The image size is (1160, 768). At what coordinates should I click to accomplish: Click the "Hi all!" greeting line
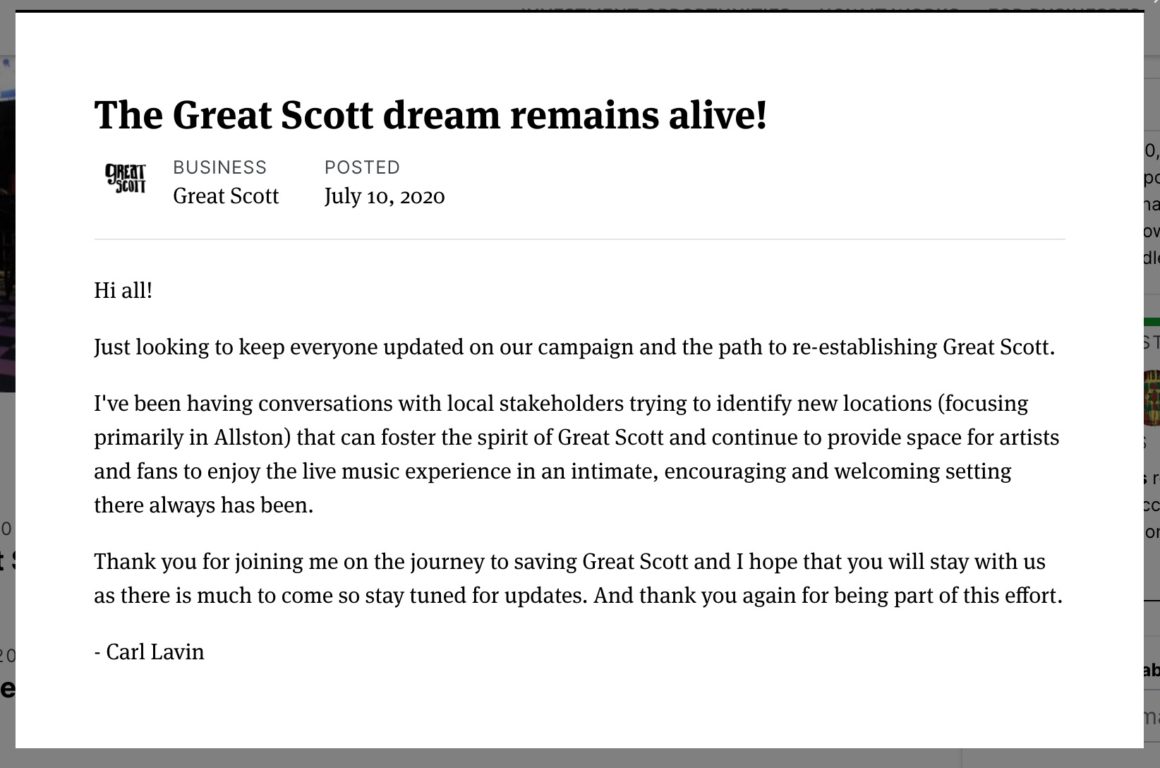click(x=123, y=290)
